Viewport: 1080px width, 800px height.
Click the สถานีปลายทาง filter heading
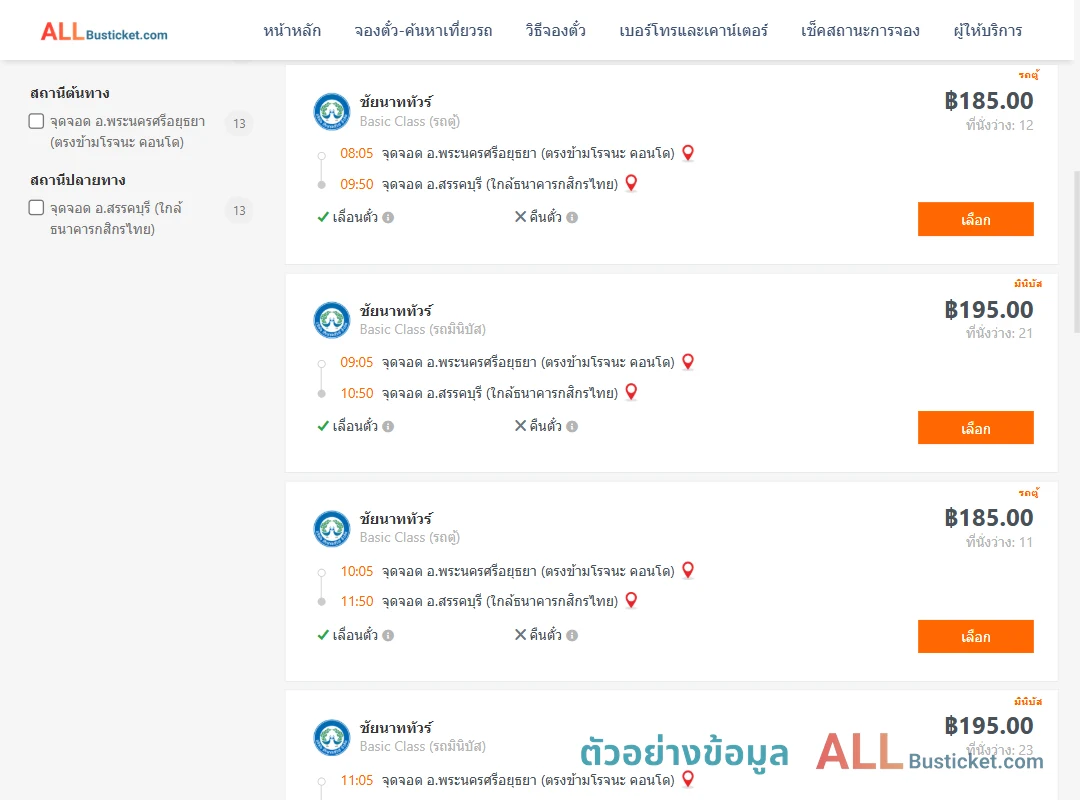click(x=78, y=180)
